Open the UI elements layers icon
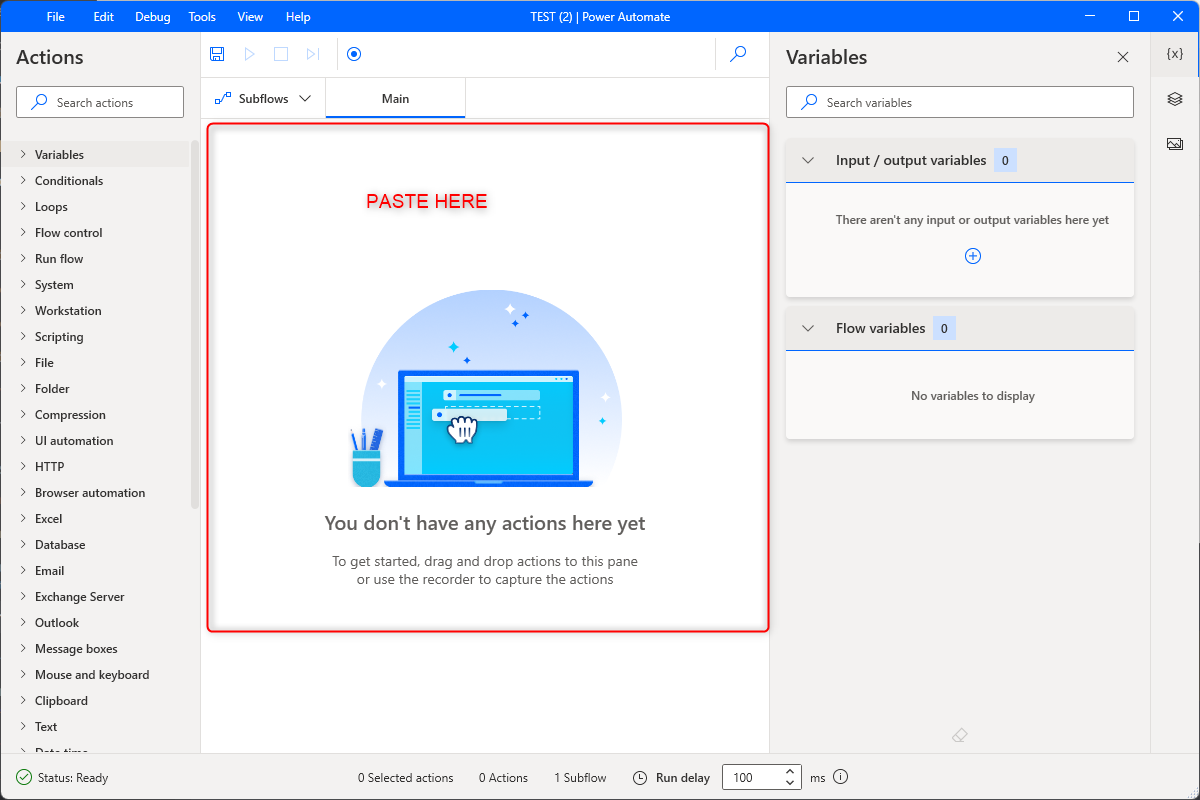The width and height of the screenshot is (1200, 800). point(1175,99)
